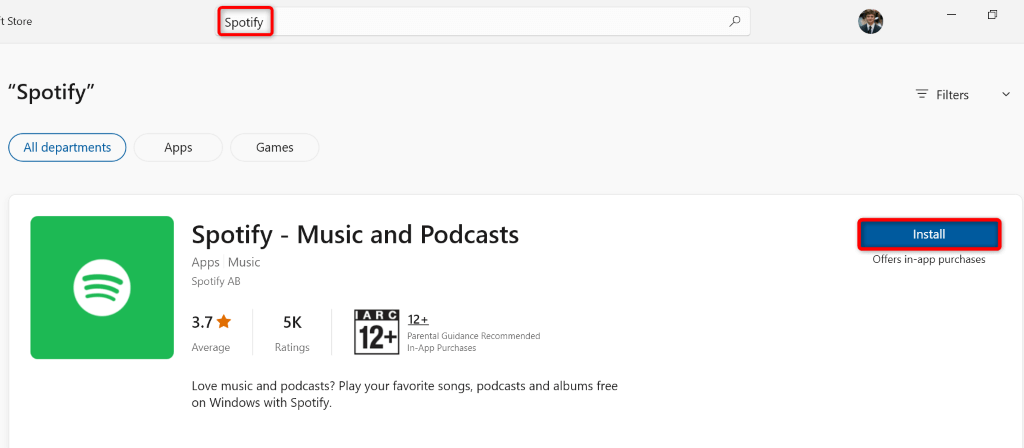This screenshot has width=1024, height=448.
Task: Follow the underlined 12+ age rating link
Action: pyautogui.click(x=418, y=319)
